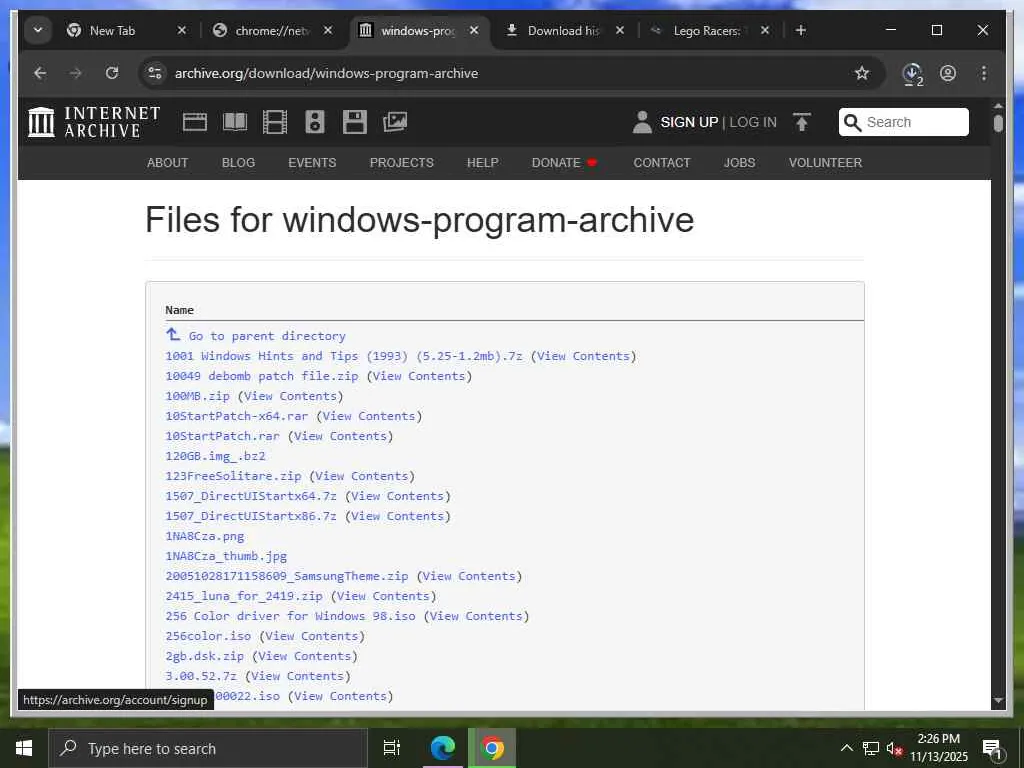Open the Software floppy disk icon

click(x=355, y=122)
